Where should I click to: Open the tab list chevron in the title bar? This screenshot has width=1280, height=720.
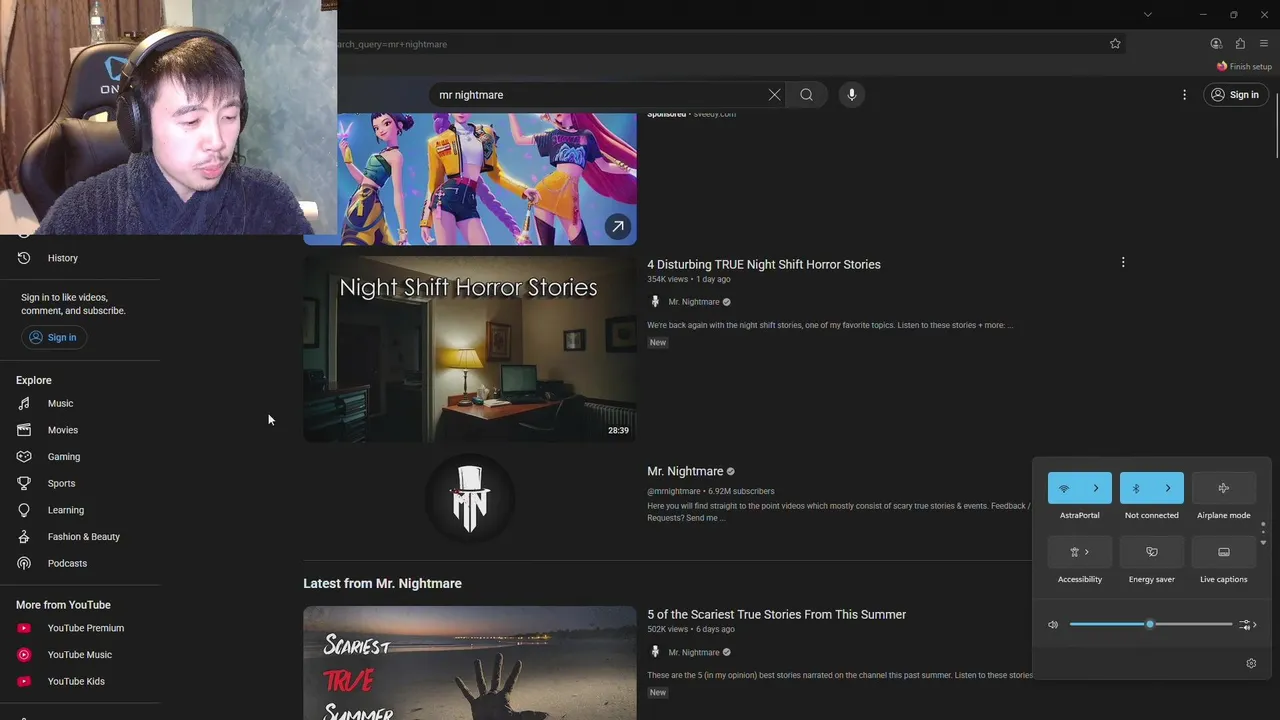(1148, 15)
